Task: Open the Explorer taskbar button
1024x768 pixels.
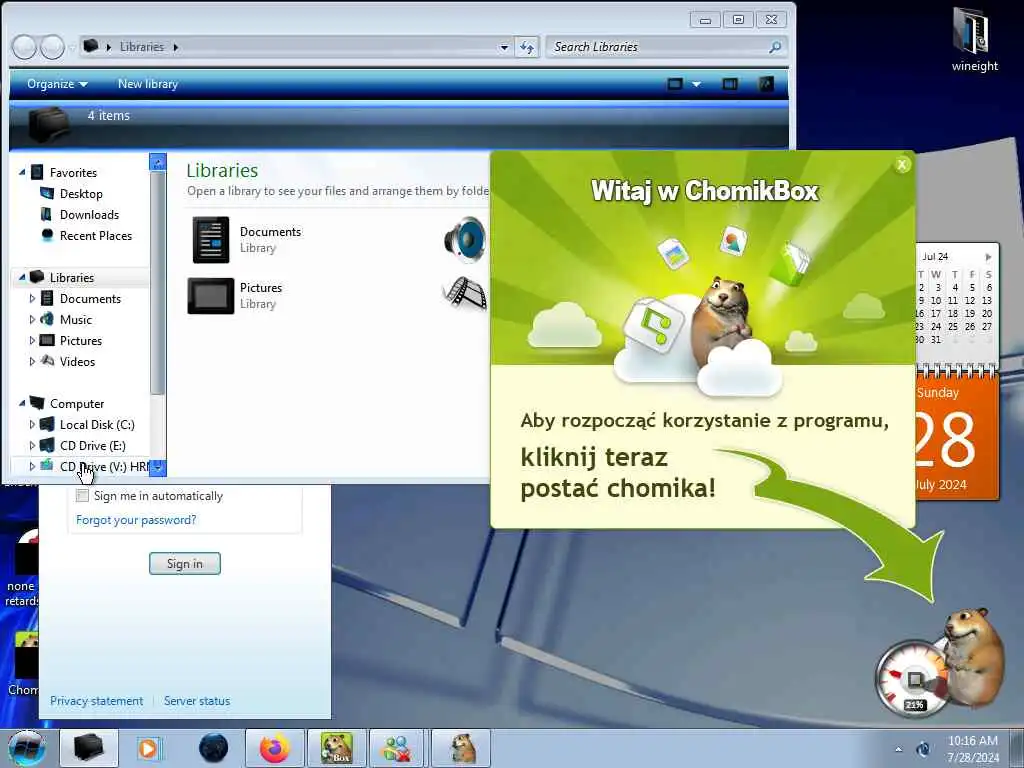Action: tap(89, 748)
